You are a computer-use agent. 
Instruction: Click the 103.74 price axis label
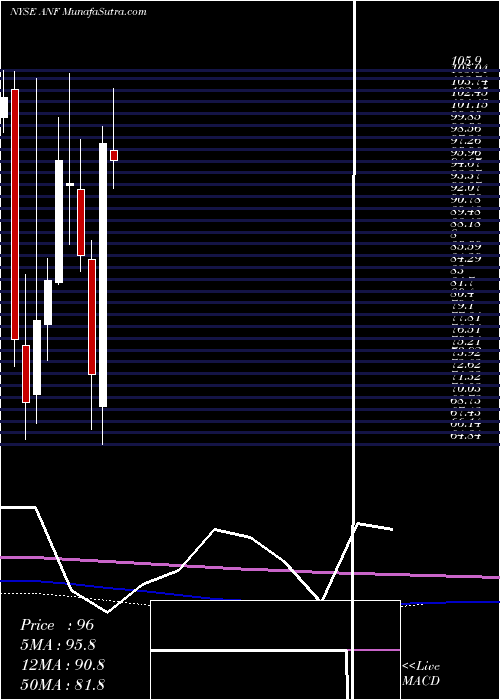(x=469, y=82)
